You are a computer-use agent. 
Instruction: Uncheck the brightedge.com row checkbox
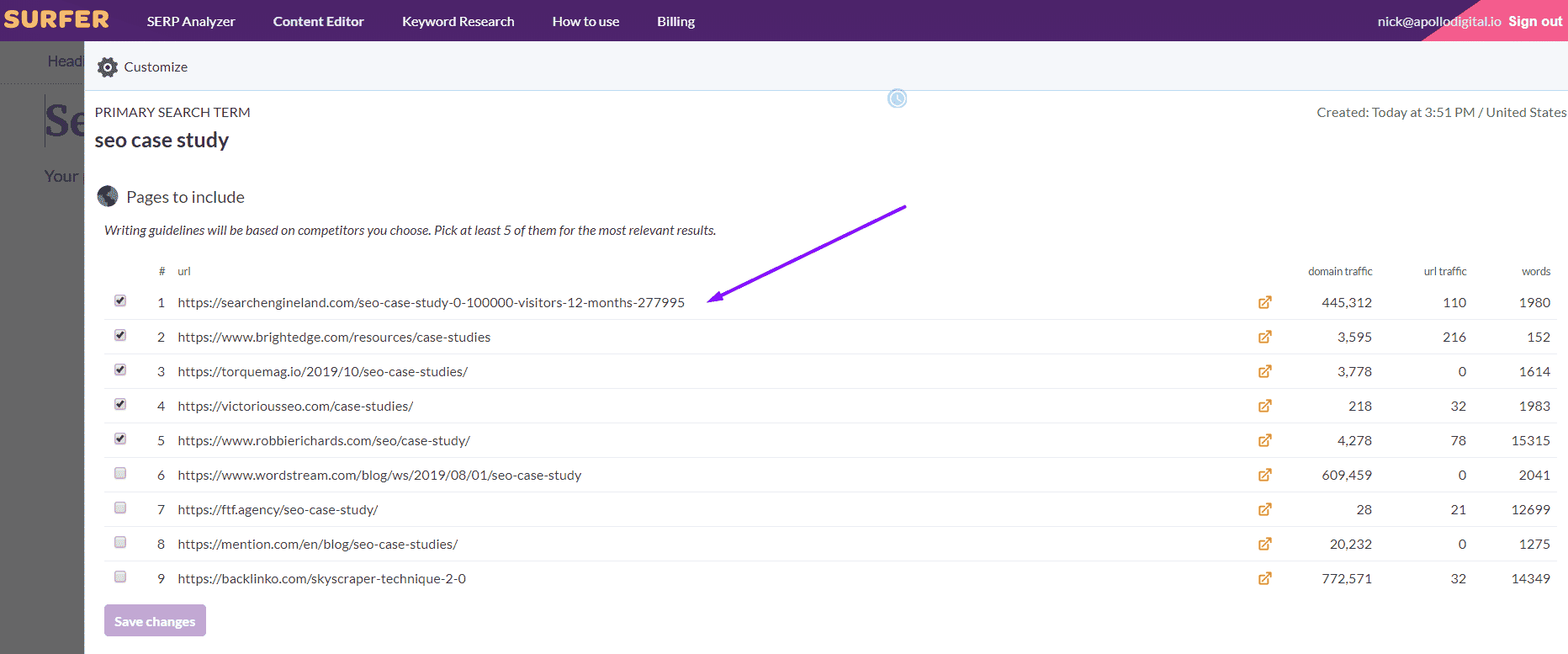[120, 335]
